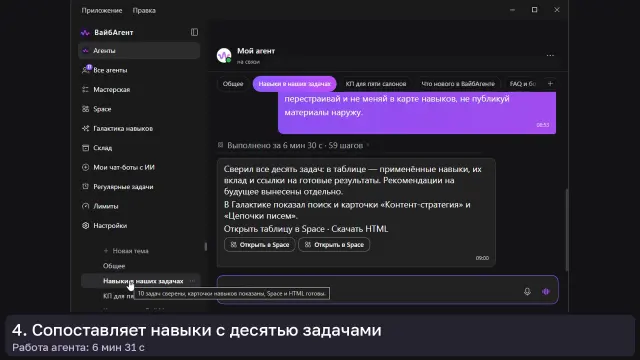Open Мои чат-боты с ИИ
Image resolution: width=640 pixels, height=360 pixels.
[x=139, y=167]
